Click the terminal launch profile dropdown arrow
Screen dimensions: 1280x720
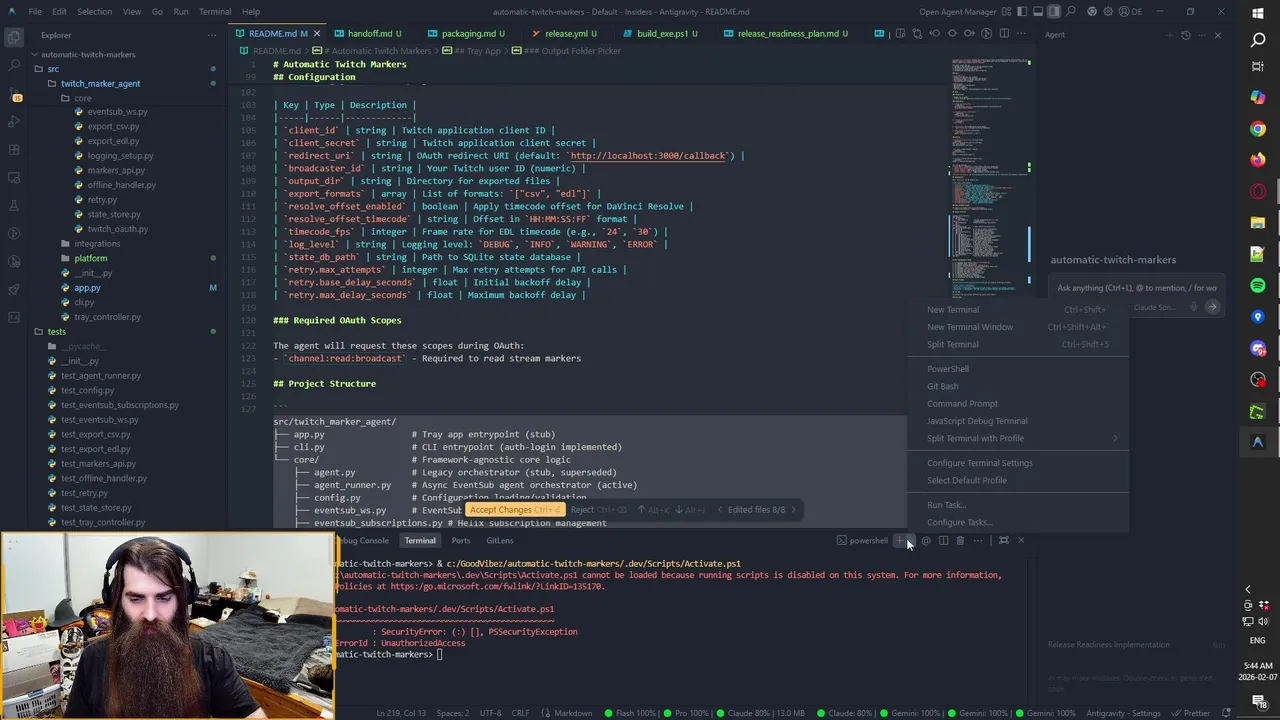pyautogui.click(x=909, y=541)
